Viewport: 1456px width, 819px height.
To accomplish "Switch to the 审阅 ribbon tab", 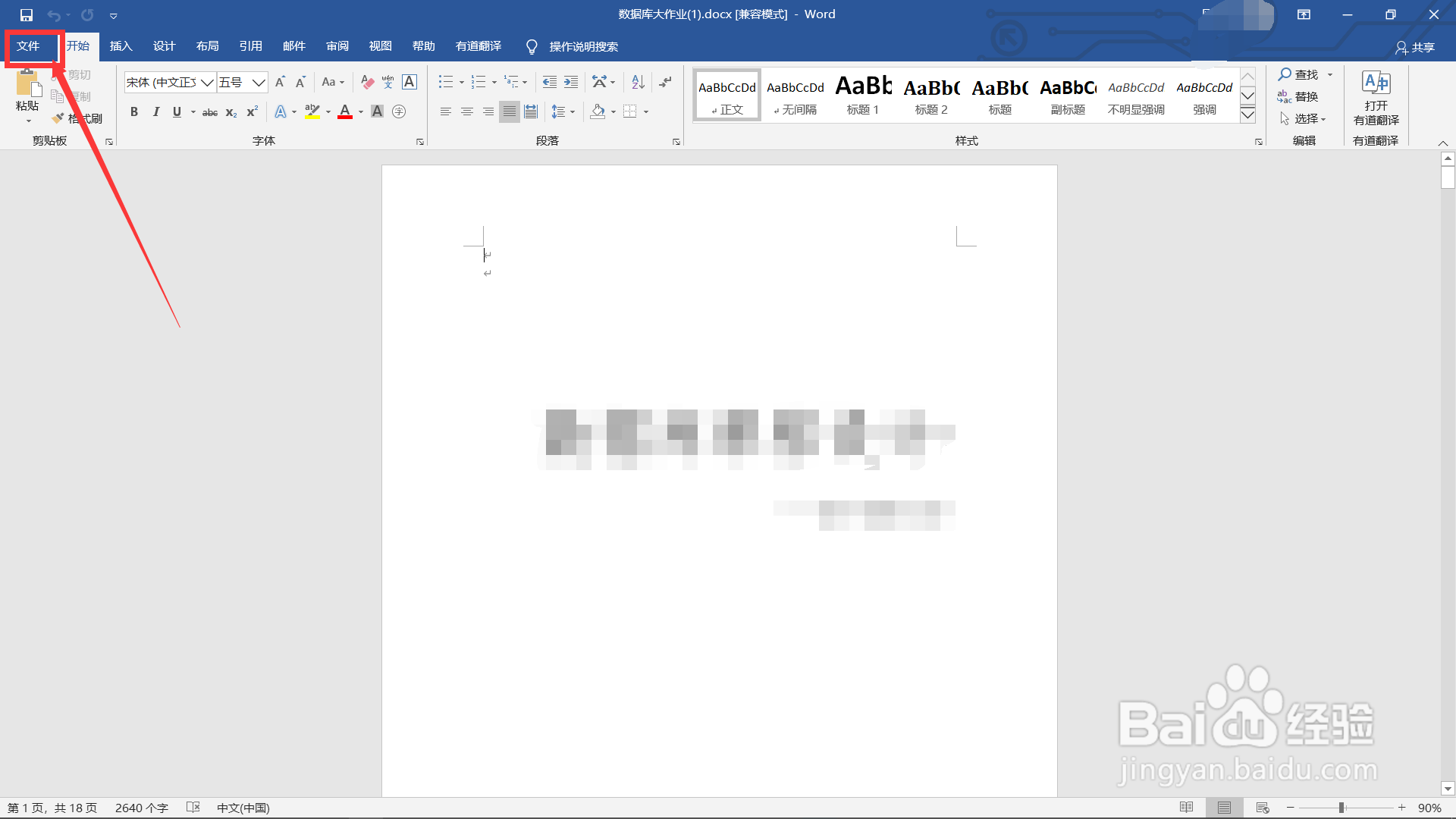I will 337,46.
